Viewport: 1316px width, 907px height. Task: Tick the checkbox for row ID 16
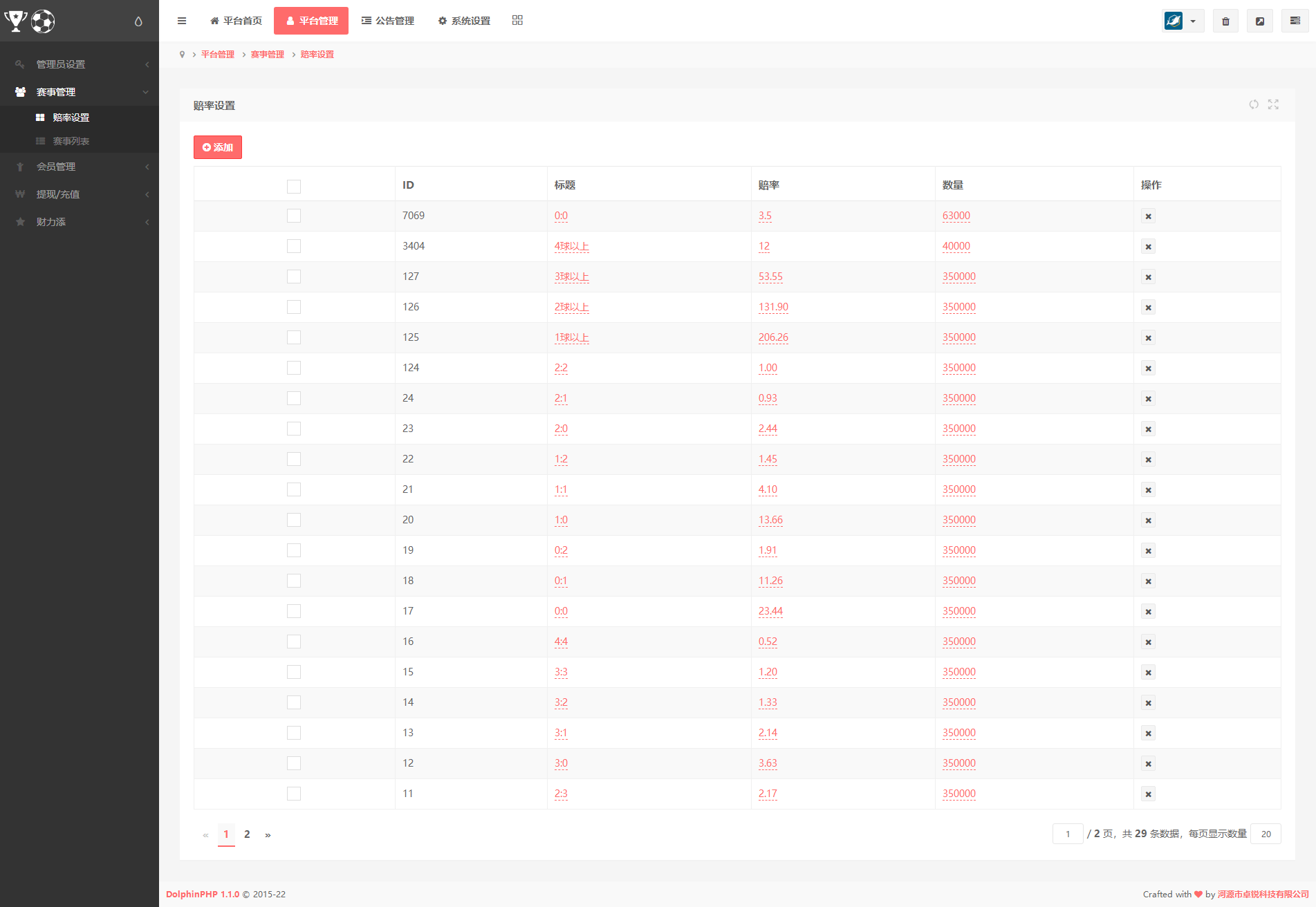(x=294, y=642)
